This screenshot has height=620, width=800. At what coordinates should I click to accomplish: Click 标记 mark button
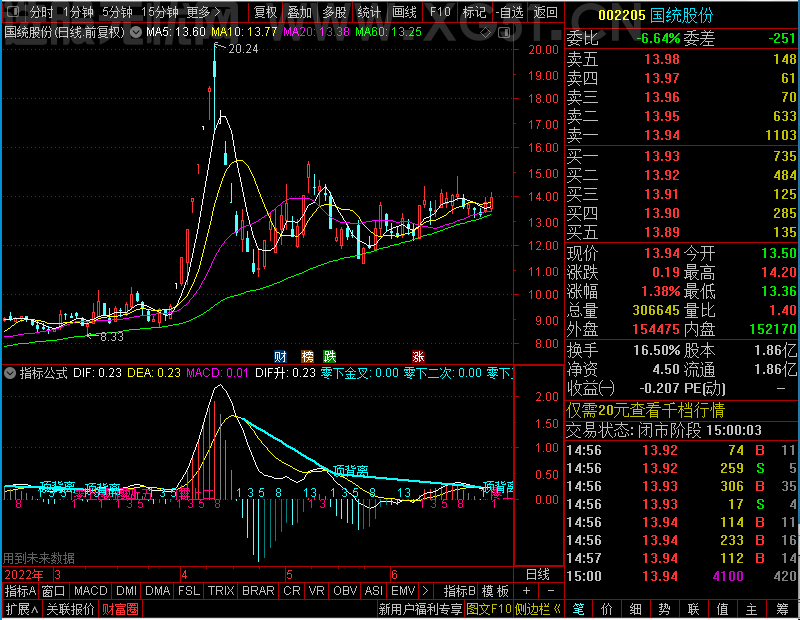[474, 12]
